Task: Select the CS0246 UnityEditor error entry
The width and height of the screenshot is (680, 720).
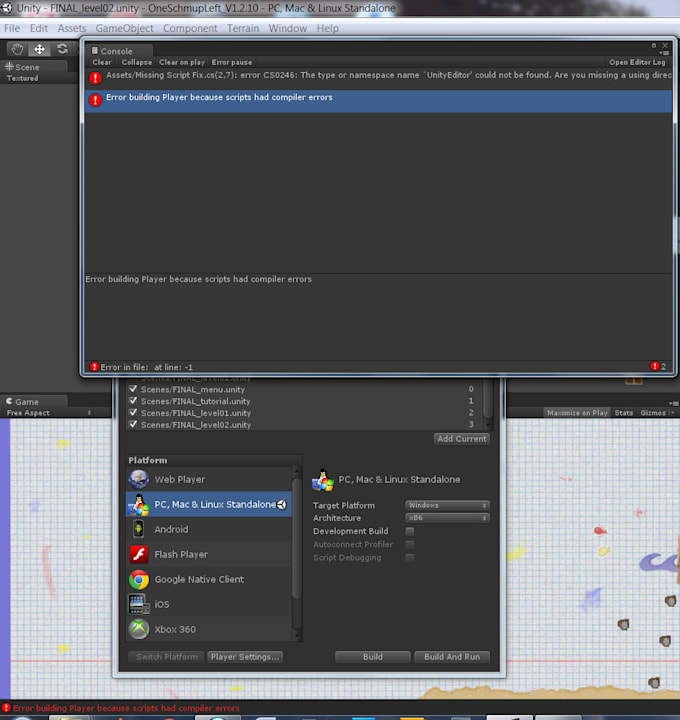Action: point(379,78)
